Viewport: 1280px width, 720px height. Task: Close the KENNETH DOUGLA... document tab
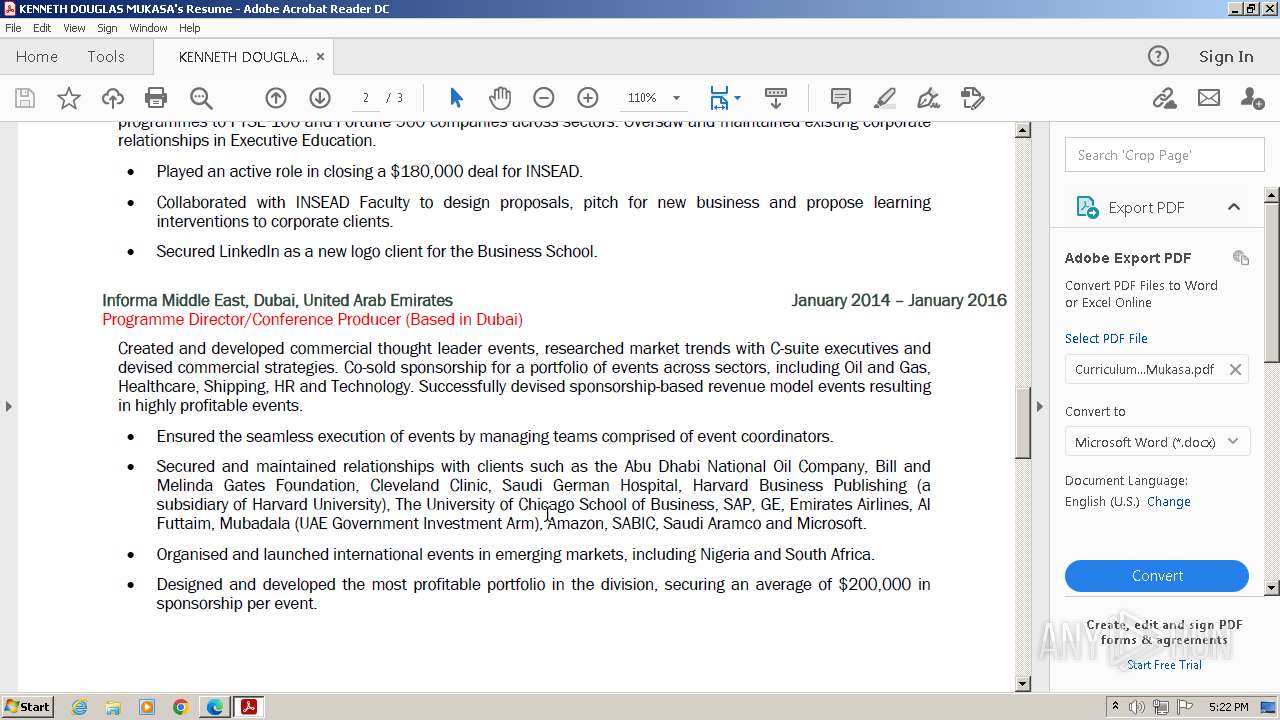[320, 57]
